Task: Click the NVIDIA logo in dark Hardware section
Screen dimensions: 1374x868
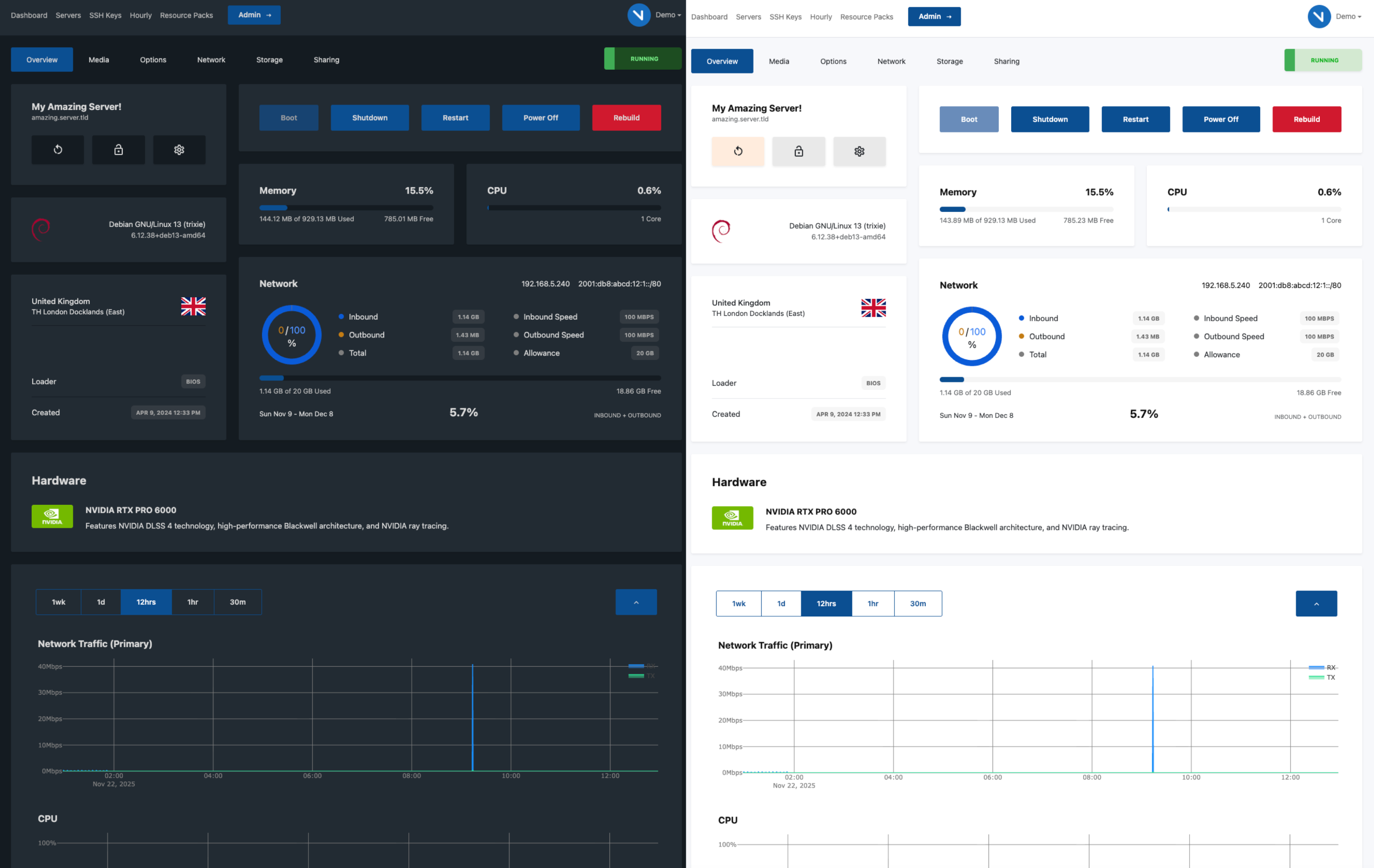Action: (52, 516)
